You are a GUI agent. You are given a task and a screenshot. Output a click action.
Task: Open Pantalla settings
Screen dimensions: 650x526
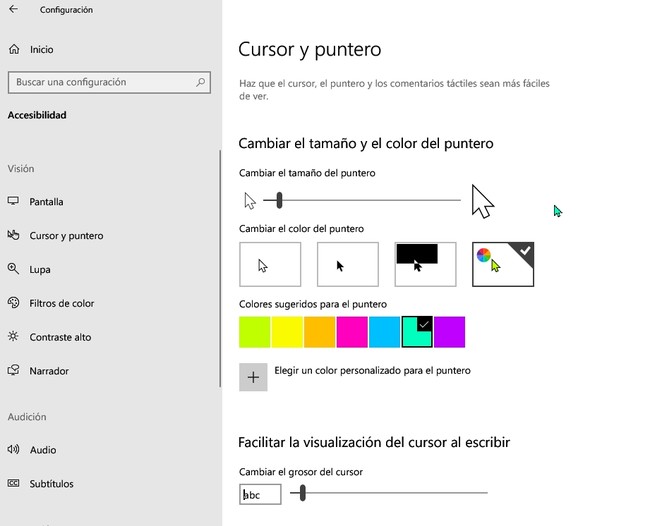[x=46, y=202]
